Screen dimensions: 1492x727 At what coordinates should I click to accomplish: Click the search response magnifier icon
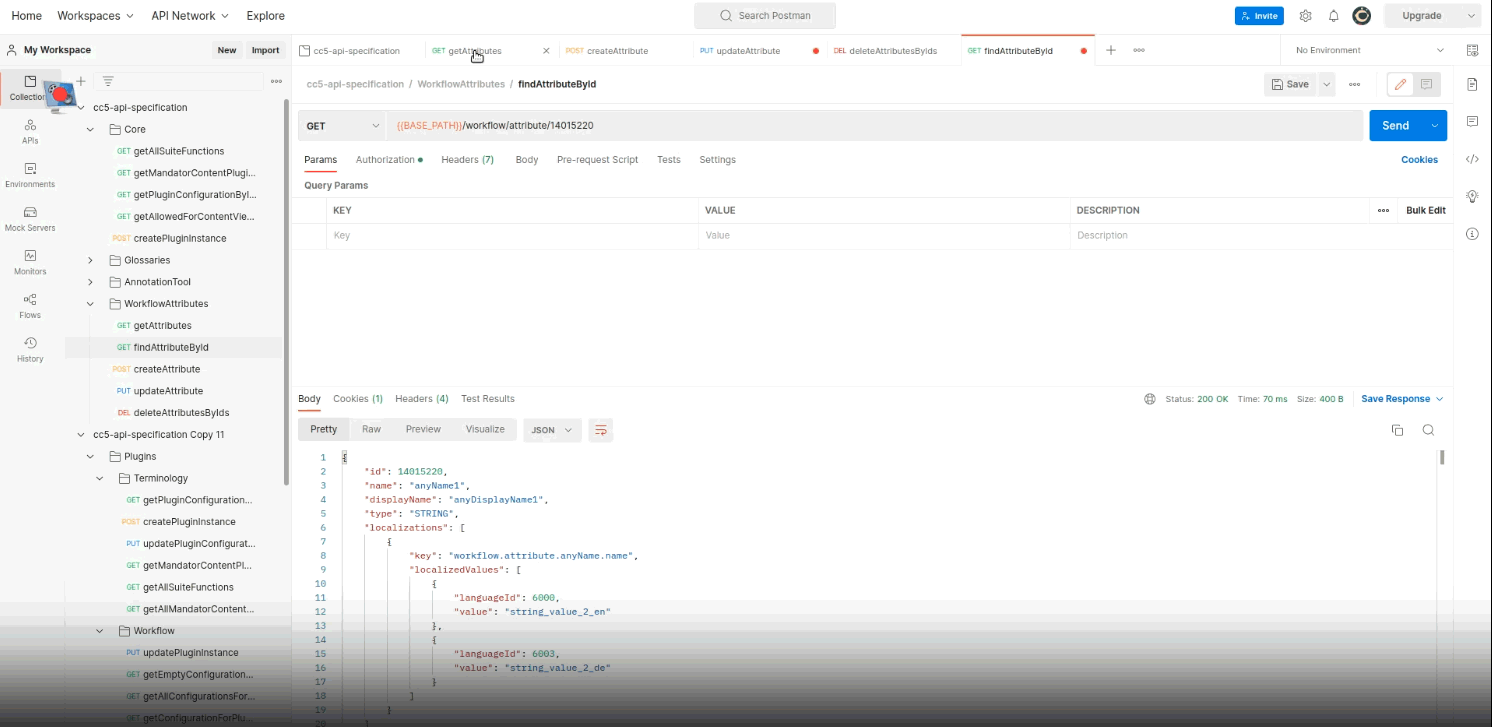tap(1428, 430)
